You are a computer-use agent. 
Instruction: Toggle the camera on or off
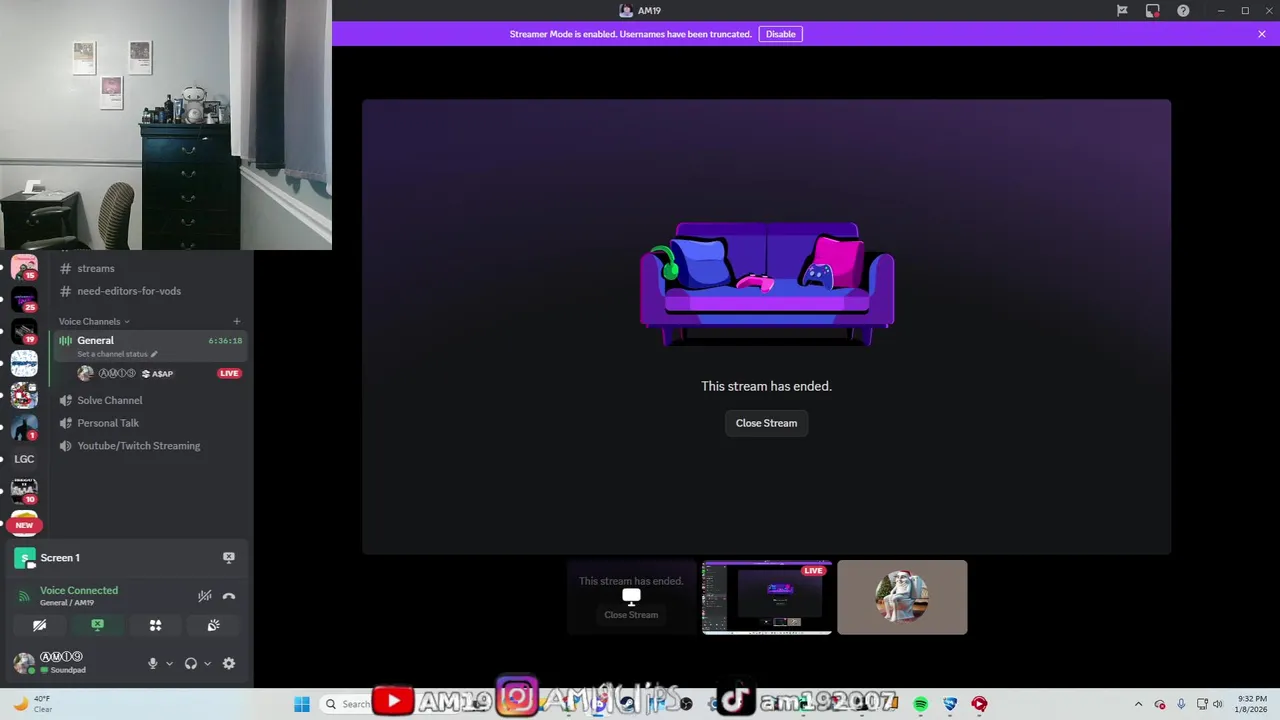[39, 625]
